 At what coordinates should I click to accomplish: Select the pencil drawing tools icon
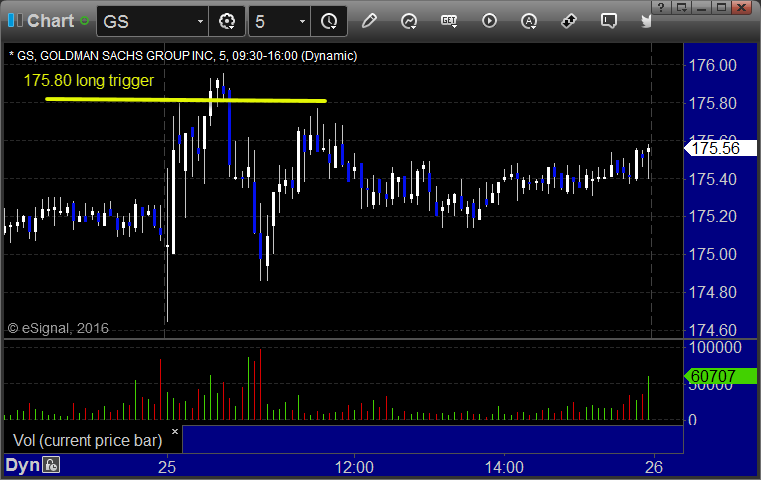[369, 21]
